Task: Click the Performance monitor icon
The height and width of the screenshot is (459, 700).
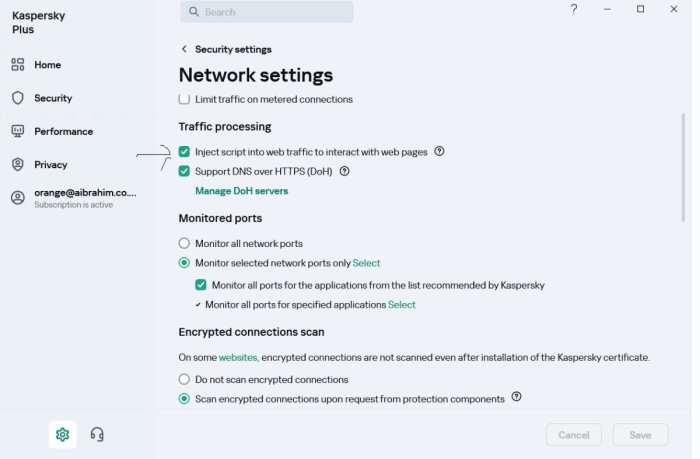Action: (18, 131)
